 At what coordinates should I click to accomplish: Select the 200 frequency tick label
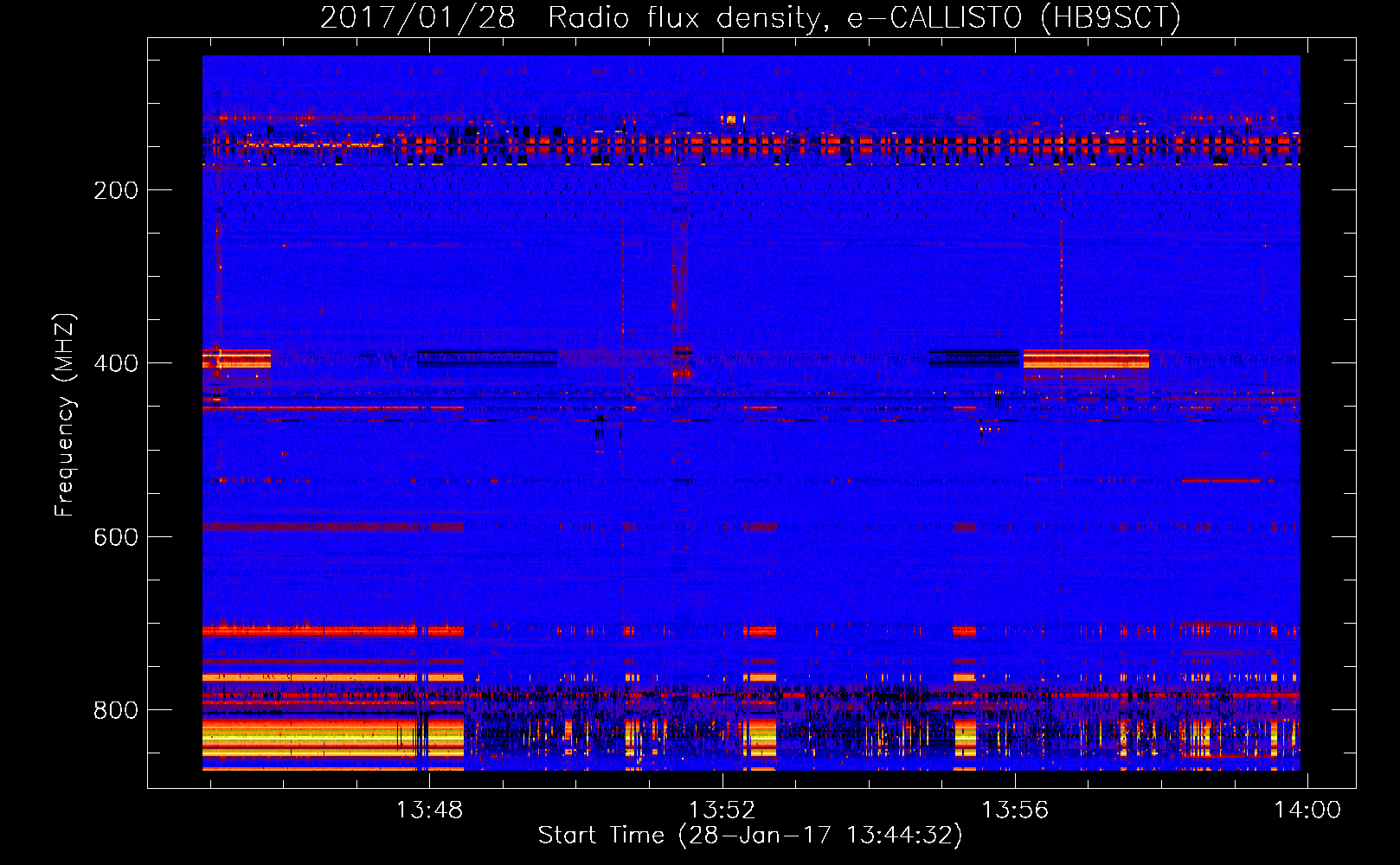pyautogui.click(x=116, y=190)
